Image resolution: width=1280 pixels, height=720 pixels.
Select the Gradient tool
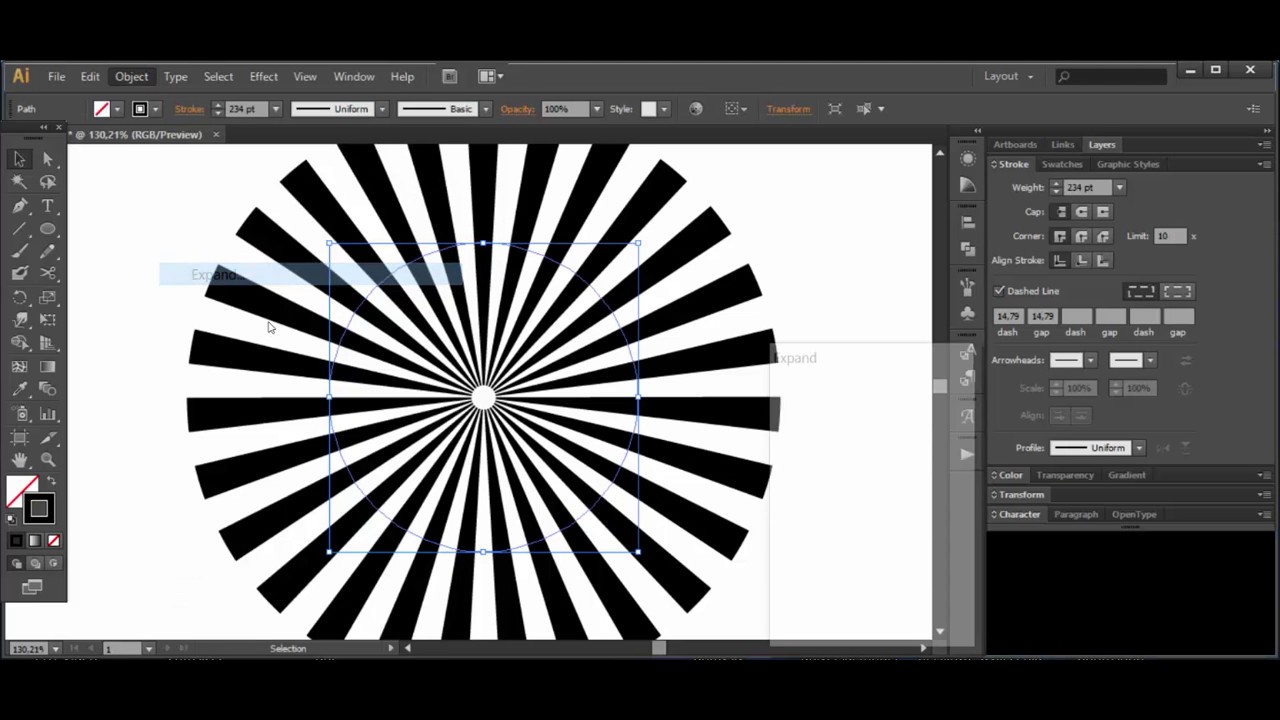[47, 366]
